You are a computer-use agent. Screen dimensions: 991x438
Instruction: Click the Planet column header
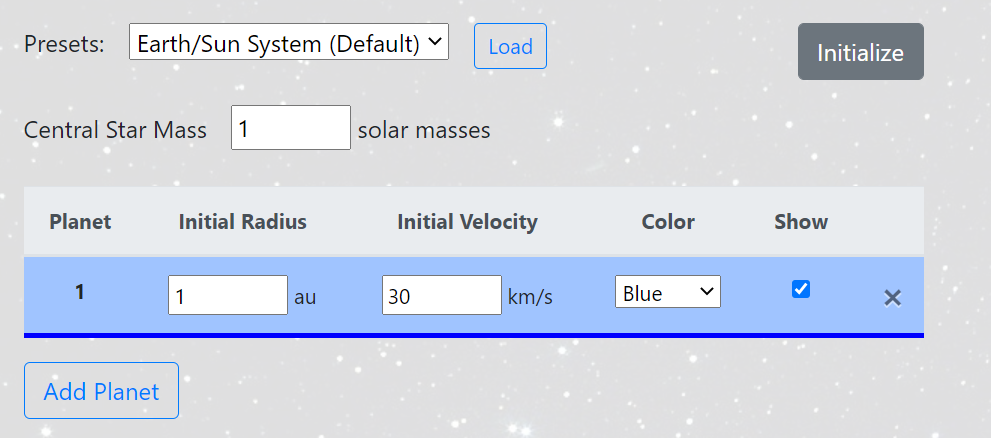click(80, 221)
